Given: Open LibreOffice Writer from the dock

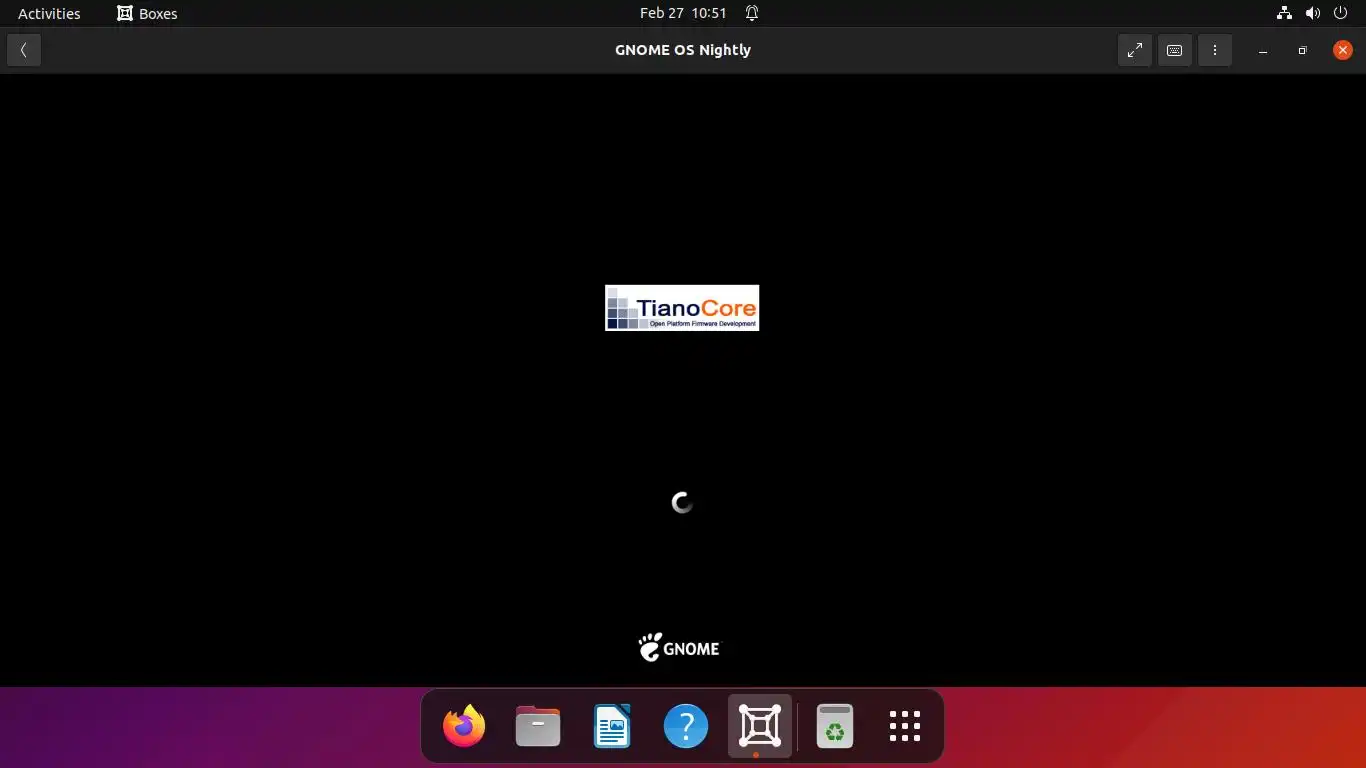Looking at the screenshot, I should [612, 726].
